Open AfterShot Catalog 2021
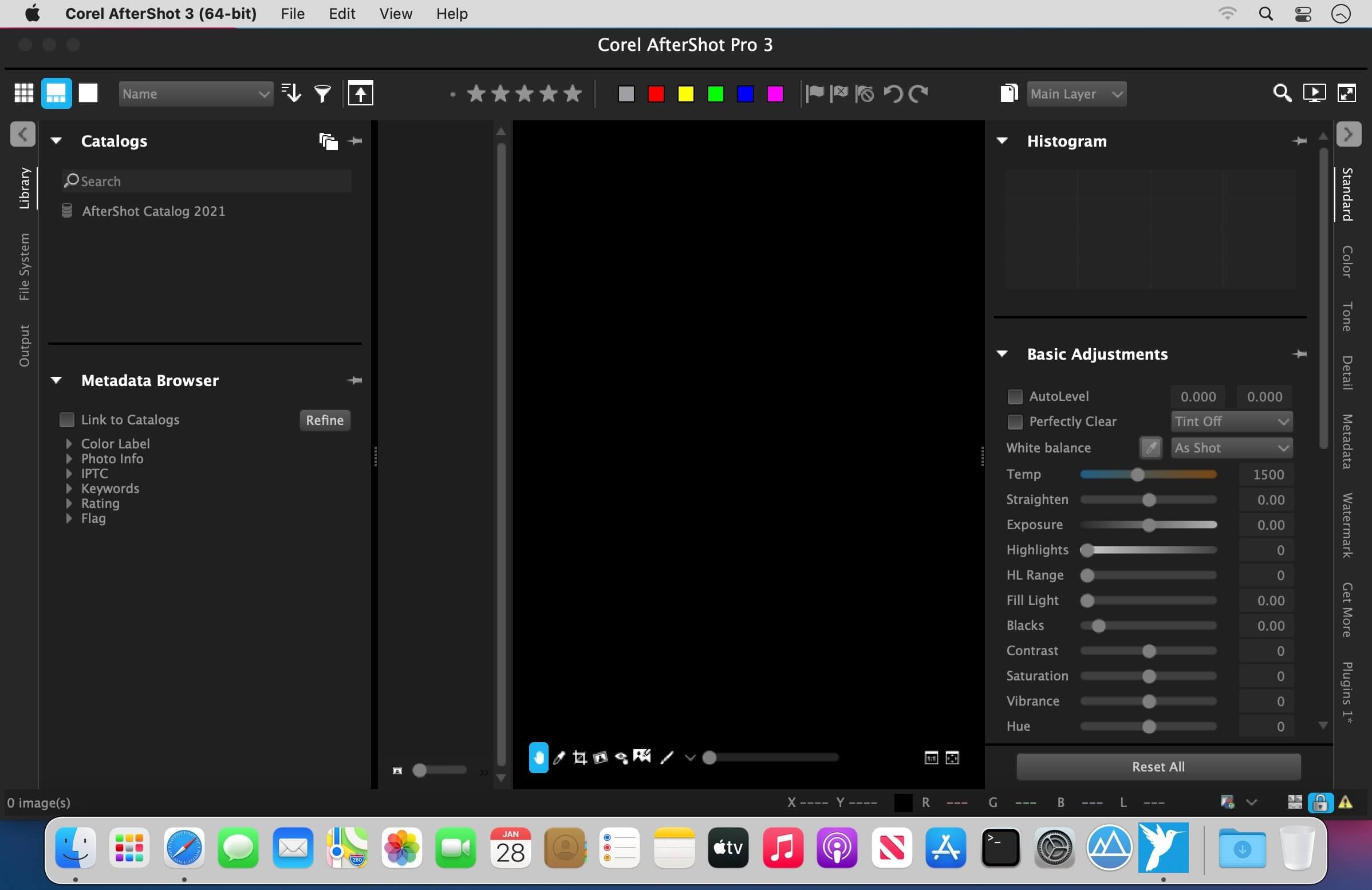This screenshot has width=1372, height=890. click(x=153, y=211)
